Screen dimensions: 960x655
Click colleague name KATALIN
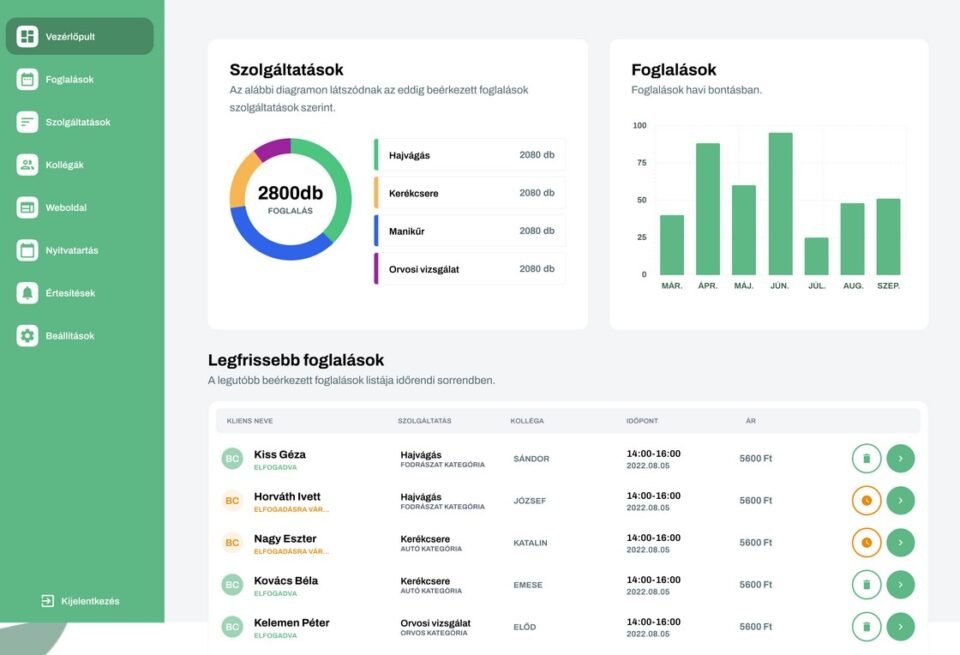coord(530,543)
